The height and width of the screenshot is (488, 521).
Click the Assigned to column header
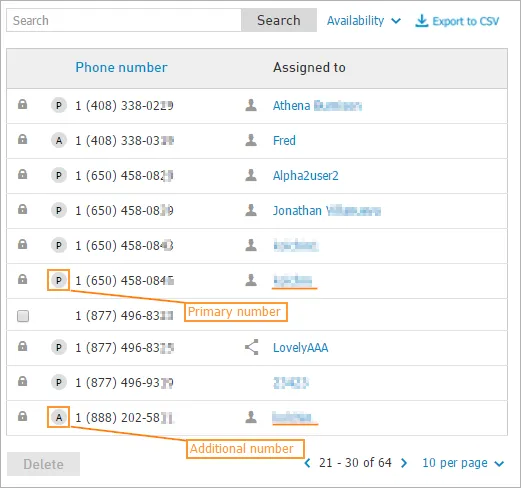coord(309,67)
